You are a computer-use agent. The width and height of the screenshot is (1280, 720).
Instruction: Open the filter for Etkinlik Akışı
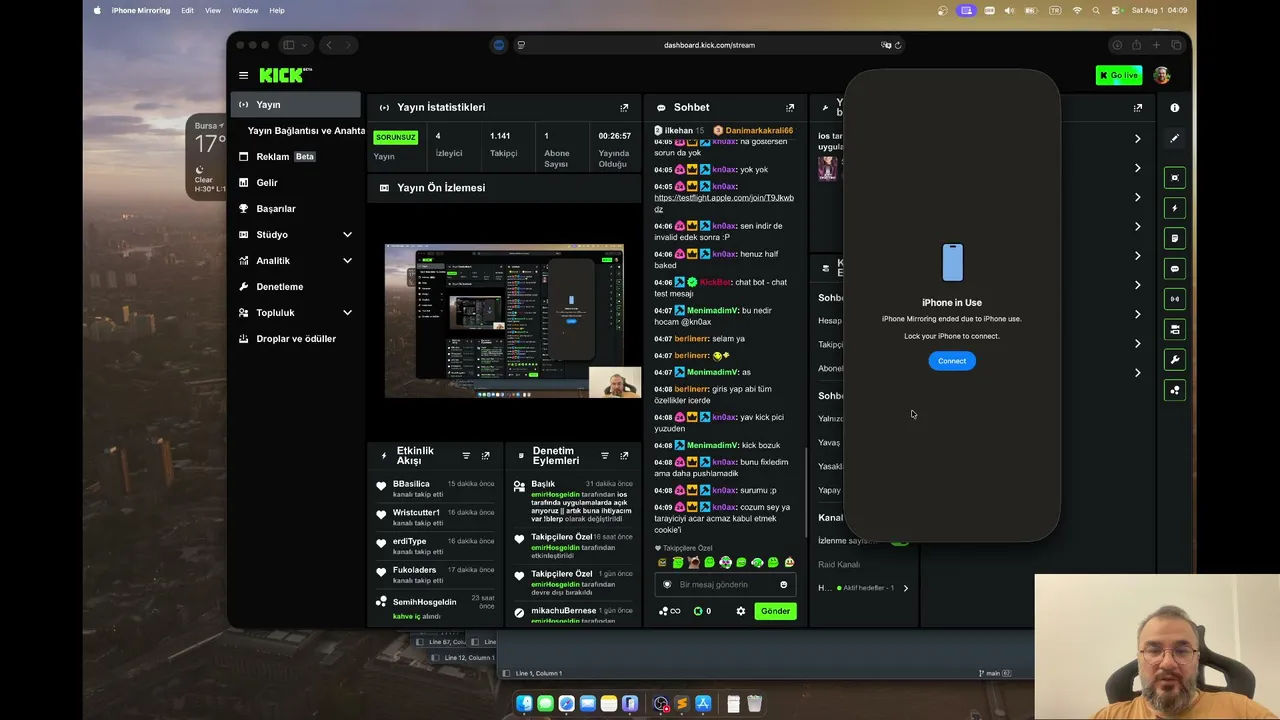[x=466, y=456]
